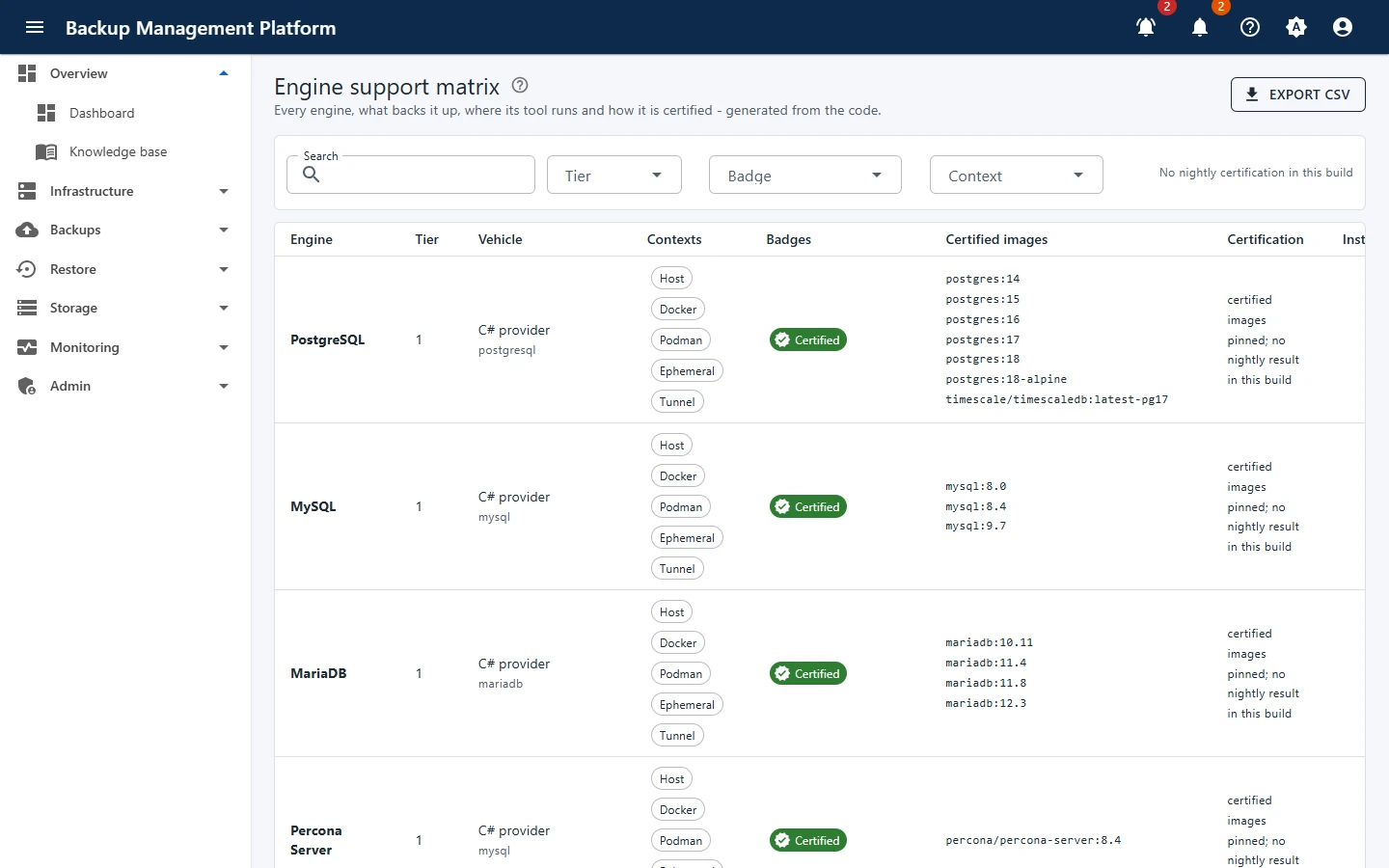Viewport: 1389px width, 868px height.
Task: Expand the Restore menu arrow
Action: (224, 269)
